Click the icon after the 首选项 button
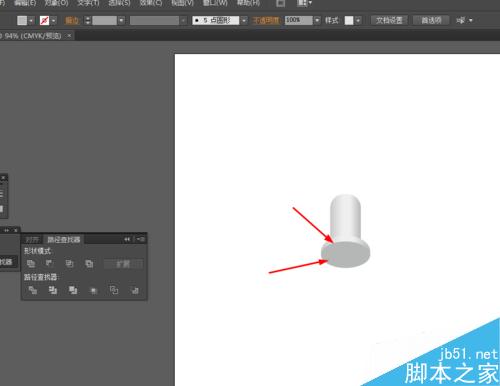Image resolution: width=500 pixels, height=386 pixels. pos(461,21)
